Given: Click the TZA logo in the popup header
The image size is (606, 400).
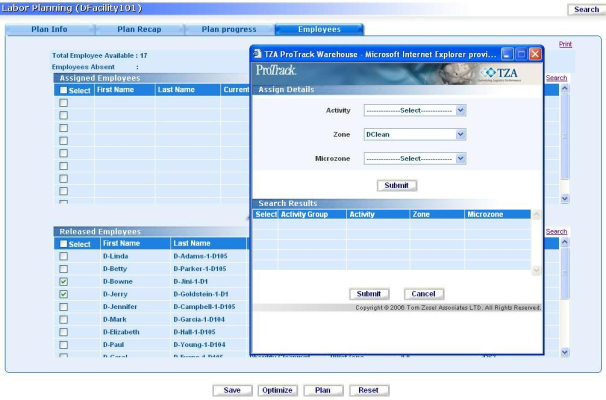Looking at the screenshot, I should (x=510, y=73).
